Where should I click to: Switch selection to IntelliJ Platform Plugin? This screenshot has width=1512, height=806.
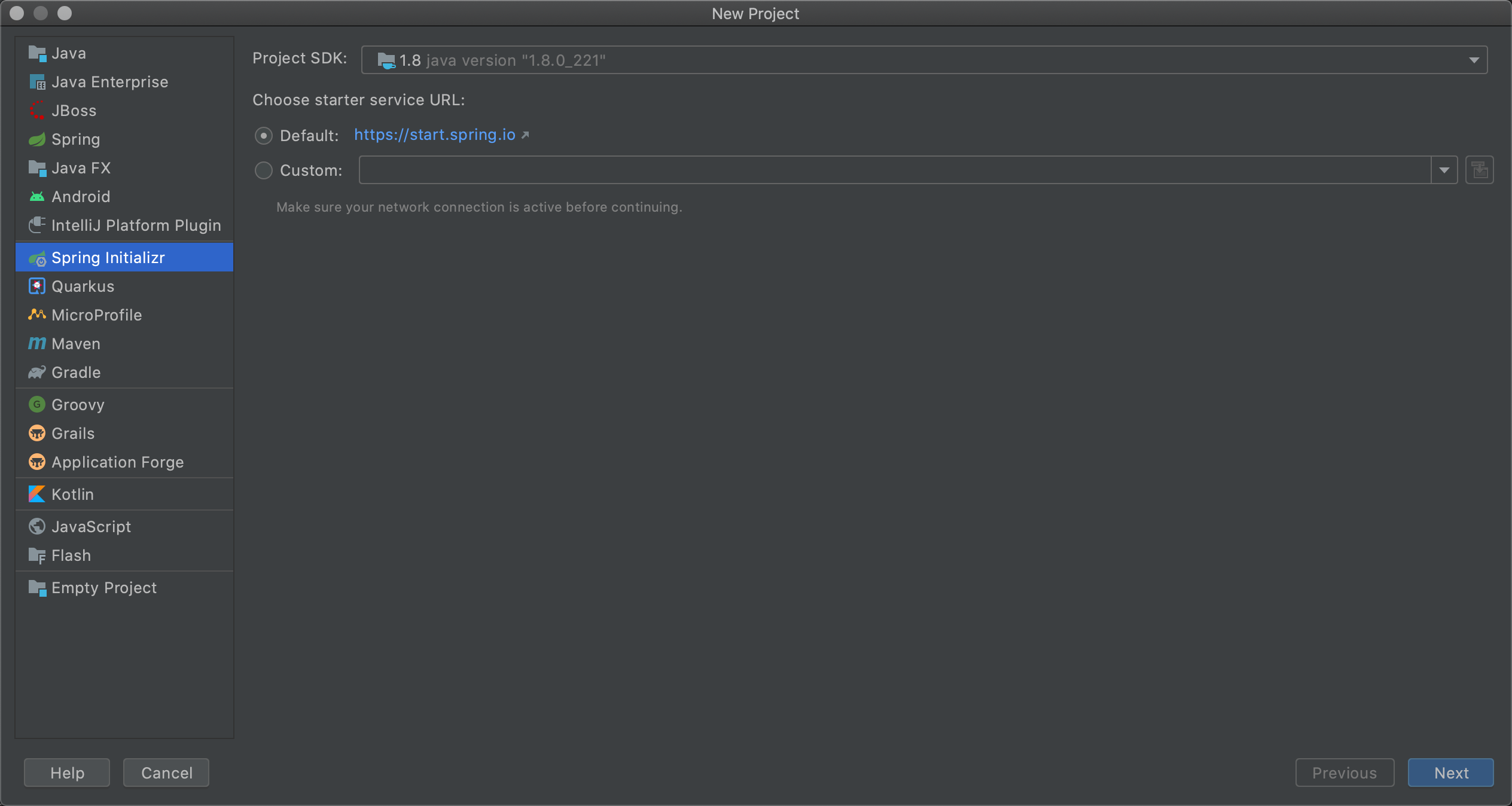tap(136, 225)
